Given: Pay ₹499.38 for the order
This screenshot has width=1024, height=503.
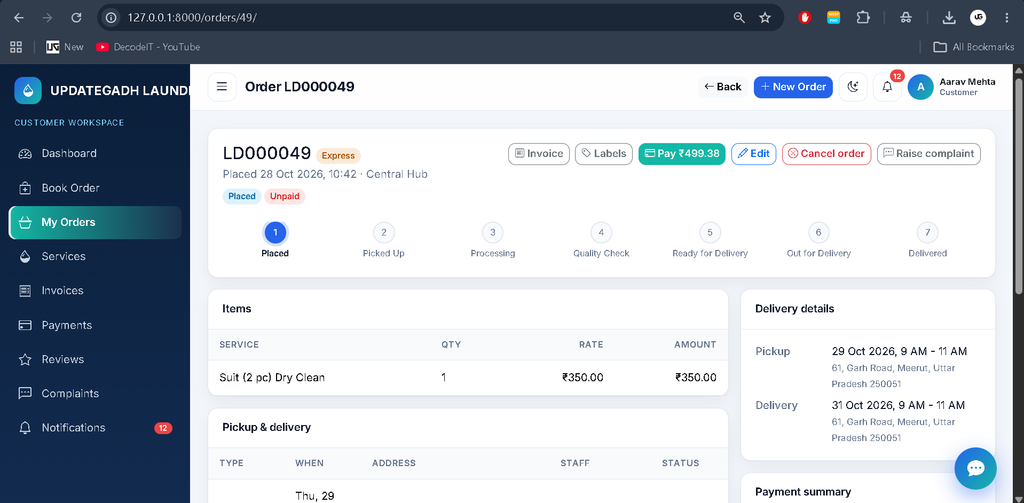Looking at the screenshot, I should 682,154.
